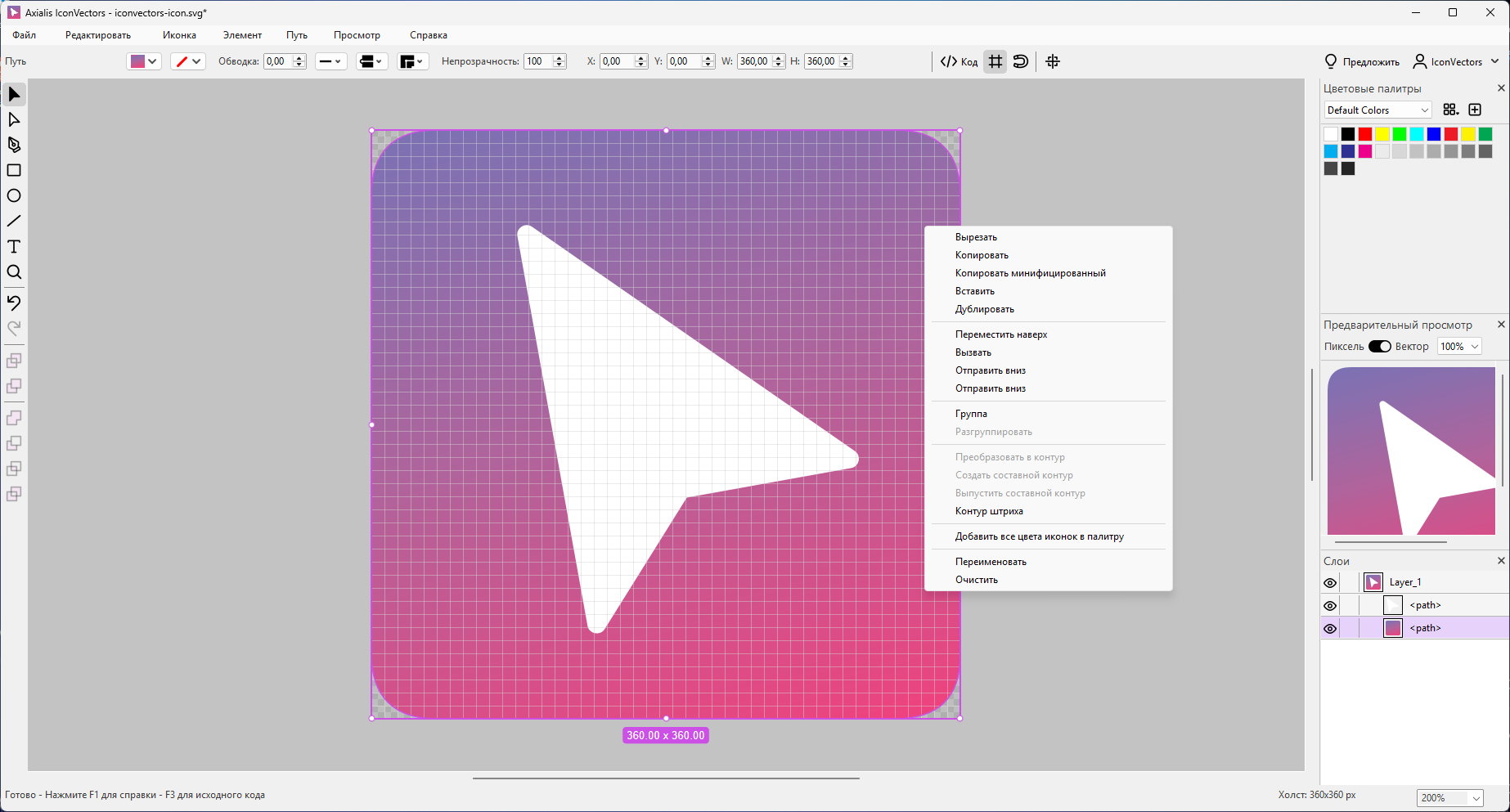
Task: Open the Файл menu
Action: [x=25, y=35]
